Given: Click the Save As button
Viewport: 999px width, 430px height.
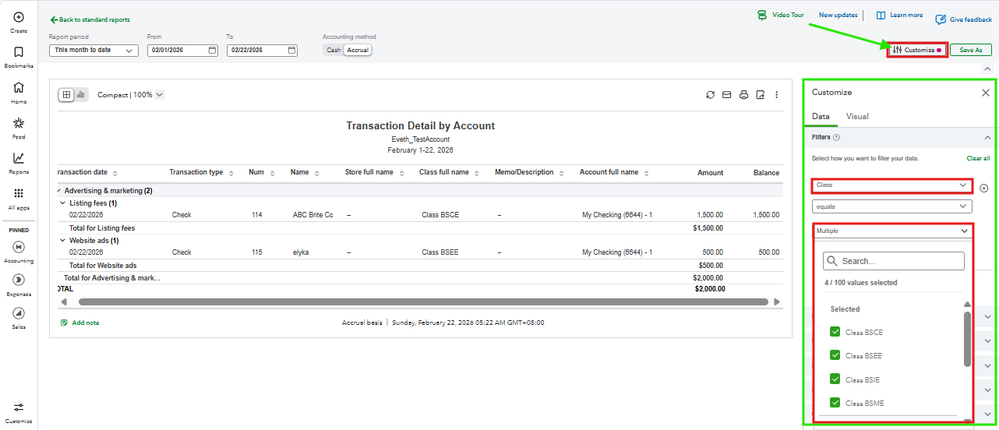Looking at the screenshot, I should point(971,50).
